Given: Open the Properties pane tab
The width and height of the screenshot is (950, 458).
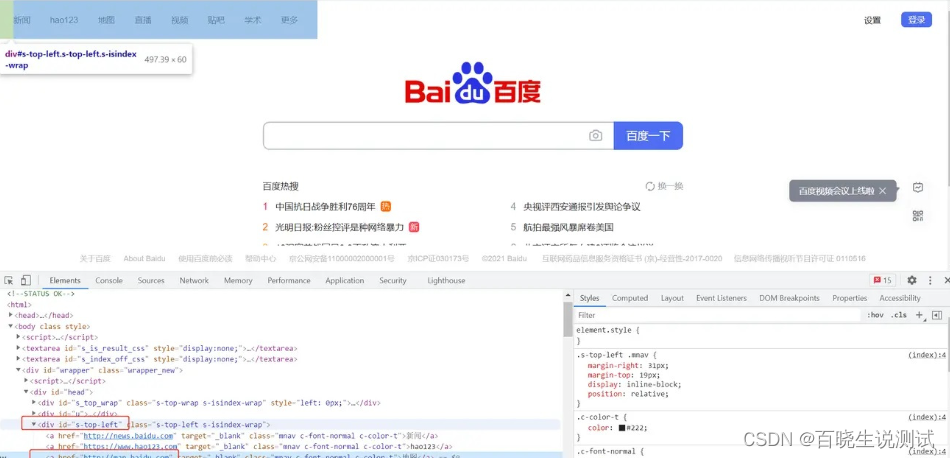Looking at the screenshot, I should (x=849, y=298).
